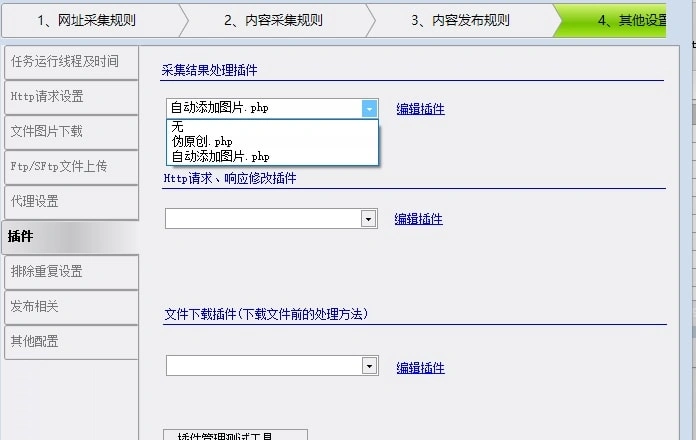
Task: Choose 无 from the plugin list
Action: 177,127
